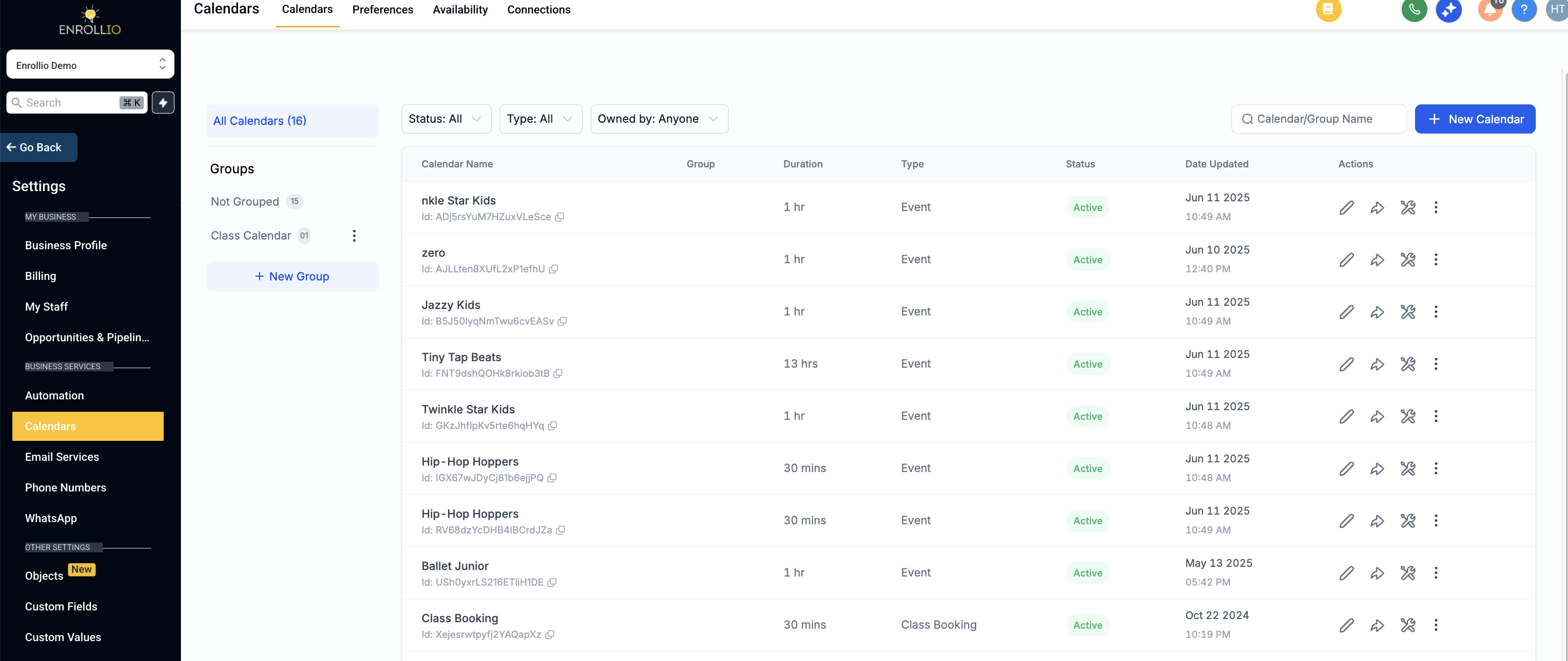This screenshot has width=1568, height=661.
Task: Switch to the Availability tab
Action: (x=460, y=10)
